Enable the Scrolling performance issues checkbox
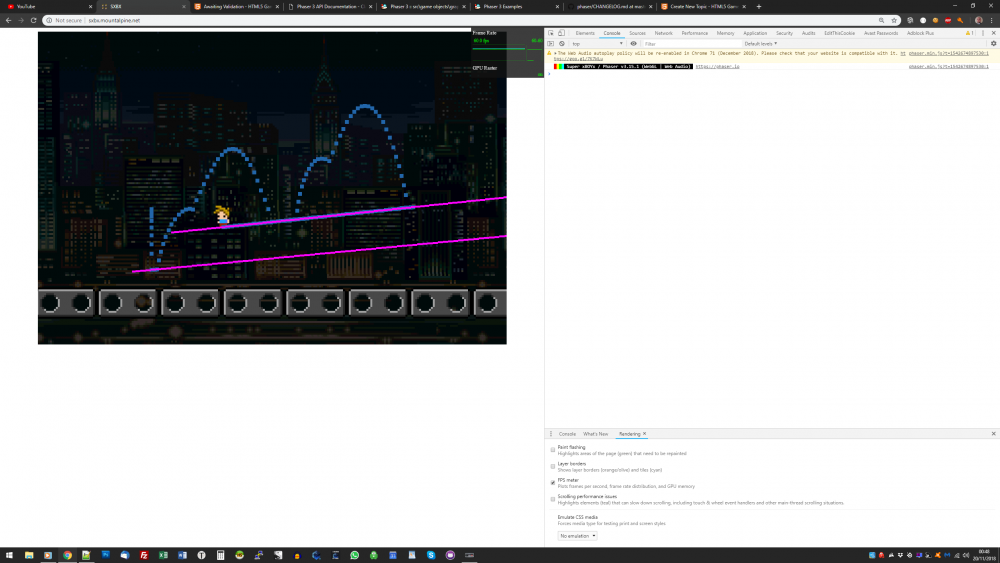The image size is (1000, 563). 553,499
